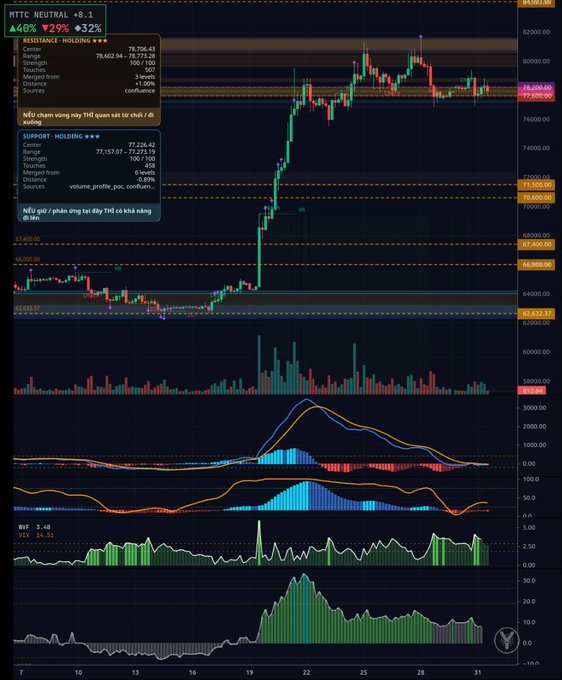Click support Sources volume_profile_poc value
Viewport: 562px width, 680px height.
[x=112, y=186]
